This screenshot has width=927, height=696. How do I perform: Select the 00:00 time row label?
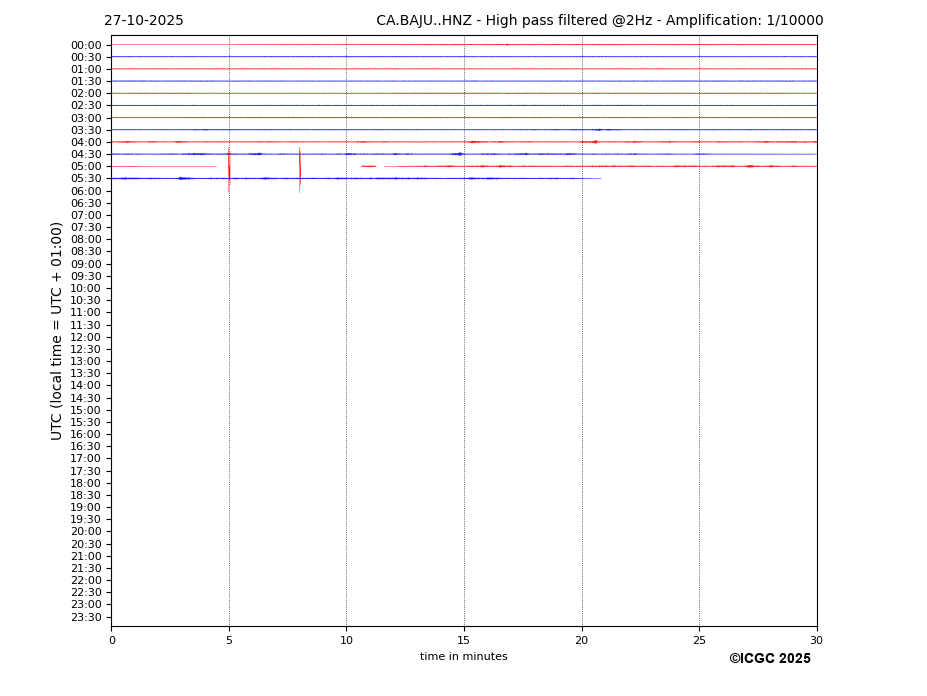[86, 45]
